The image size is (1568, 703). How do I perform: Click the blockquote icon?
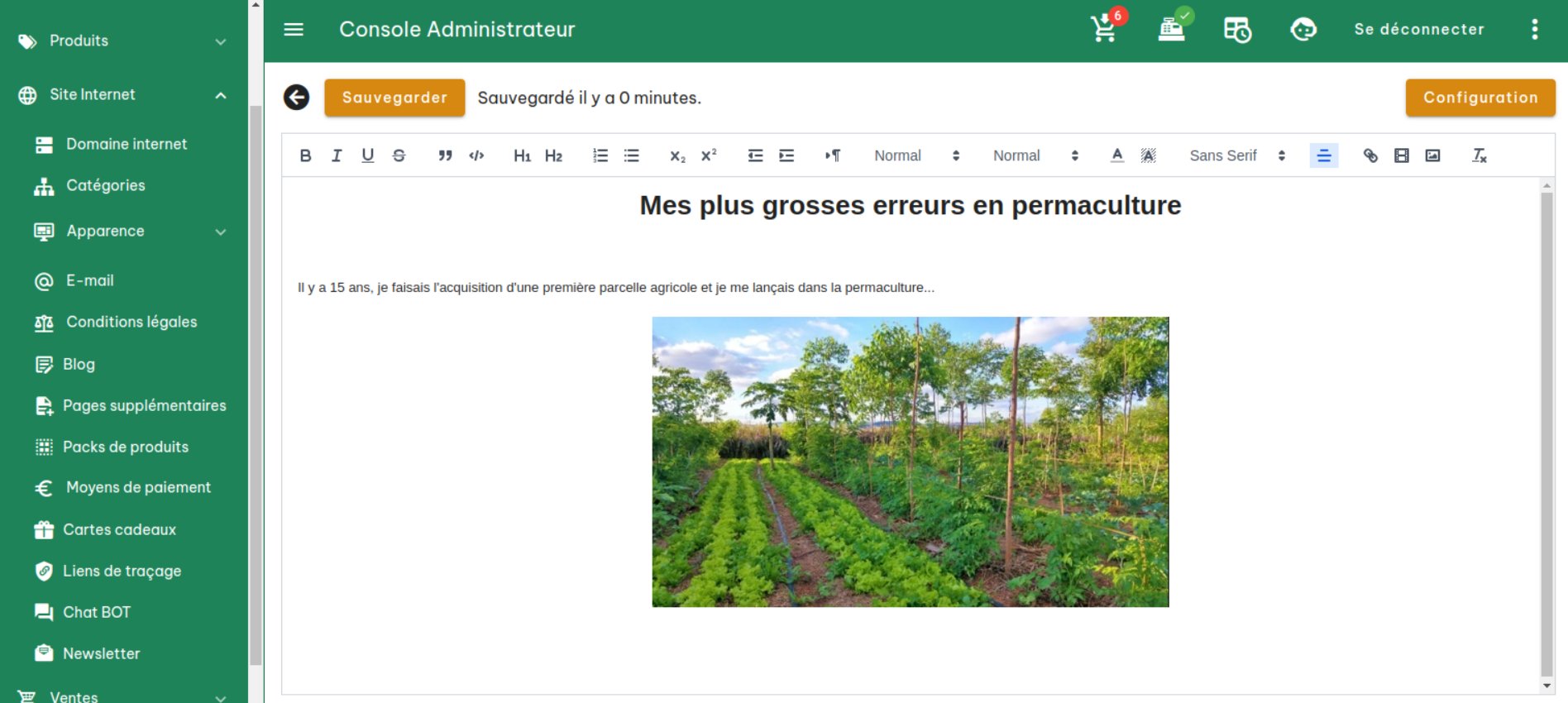tap(445, 155)
